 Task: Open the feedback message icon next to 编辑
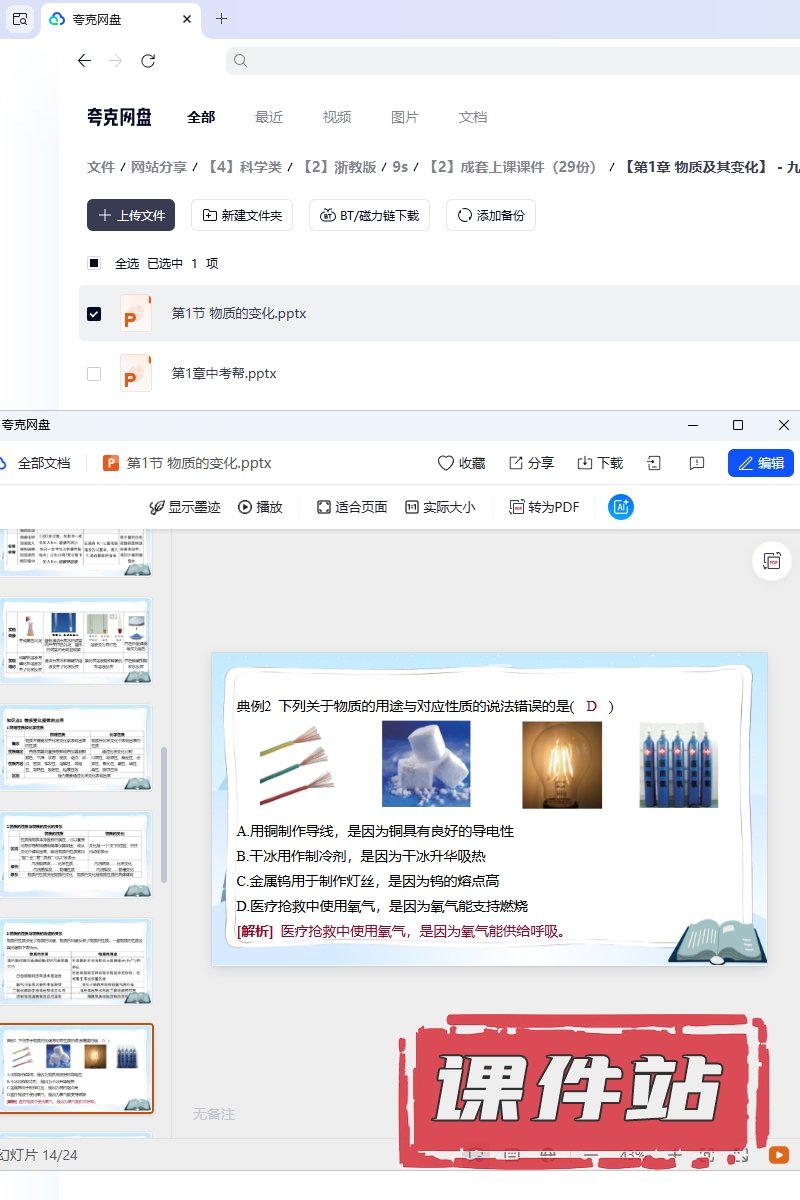698,463
